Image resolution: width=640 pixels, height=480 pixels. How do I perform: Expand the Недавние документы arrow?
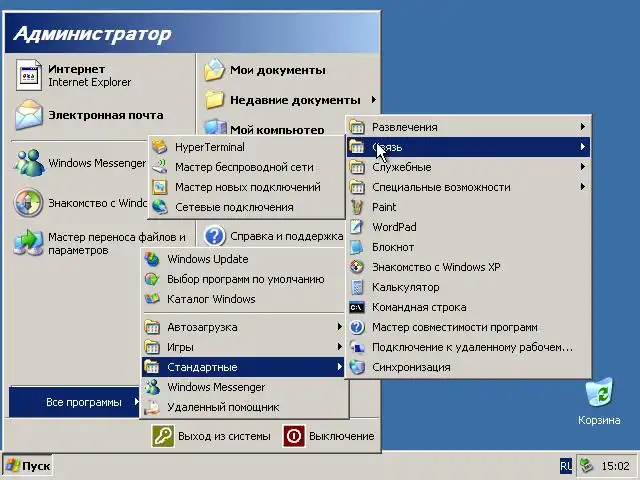(x=373, y=100)
